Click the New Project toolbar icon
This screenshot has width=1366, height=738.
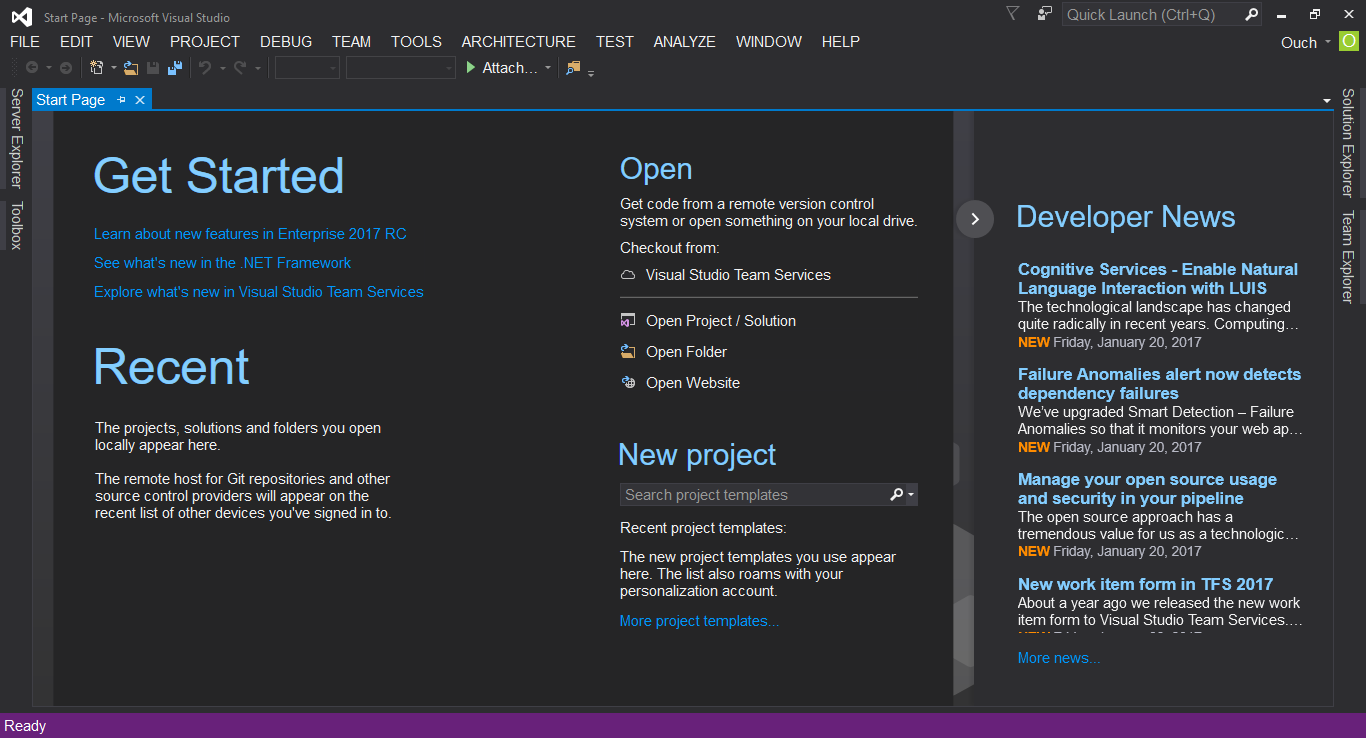coord(97,68)
